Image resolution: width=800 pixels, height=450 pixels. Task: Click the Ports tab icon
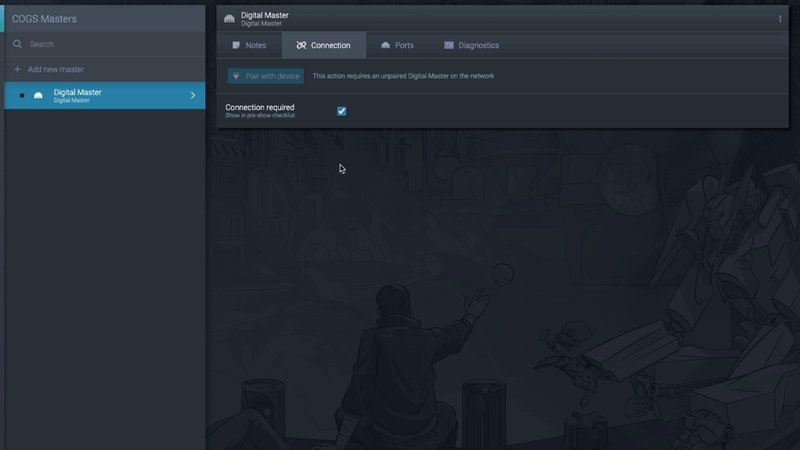click(385, 45)
